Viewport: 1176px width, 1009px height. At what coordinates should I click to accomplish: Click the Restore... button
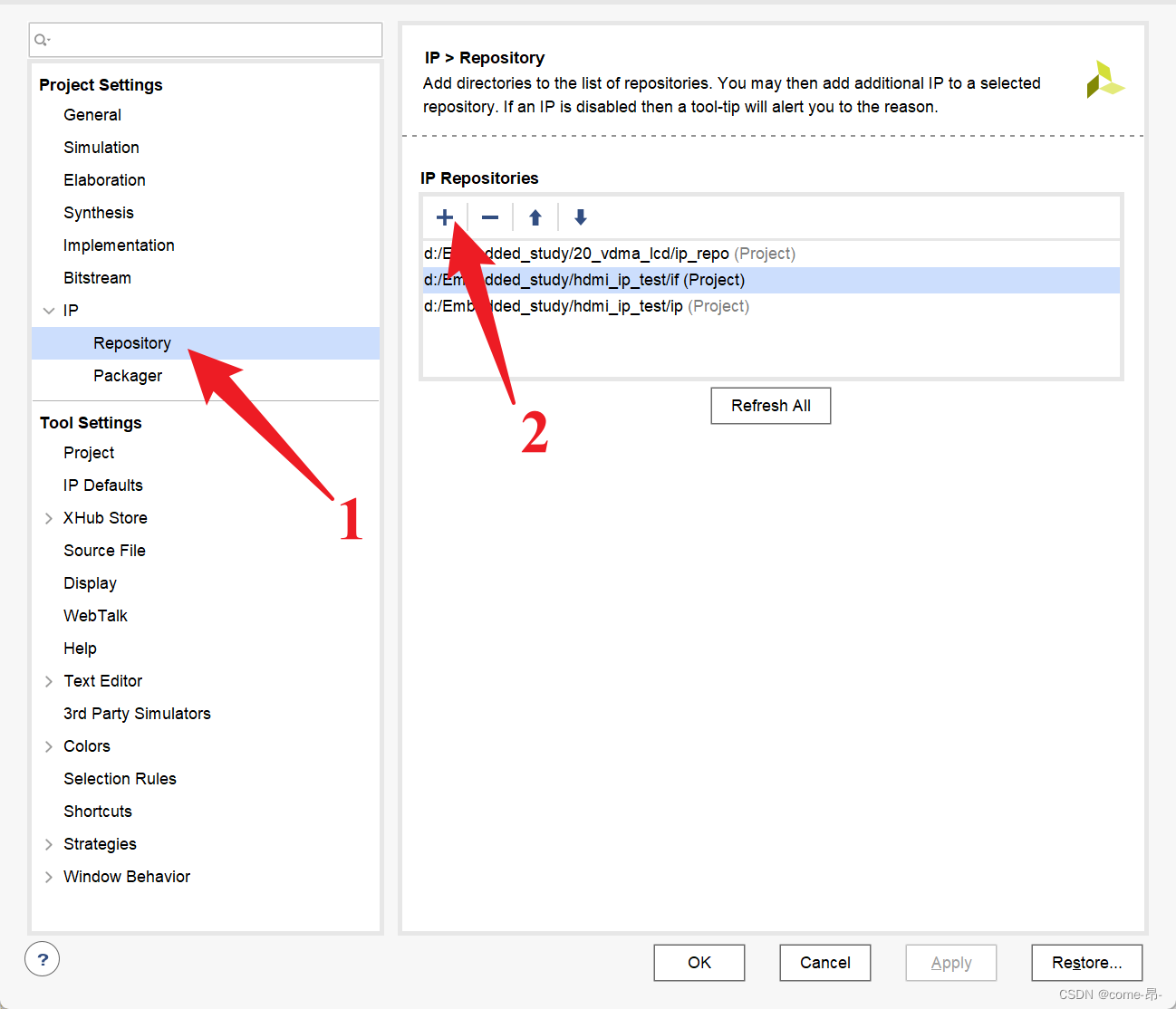pos(1087,963)
